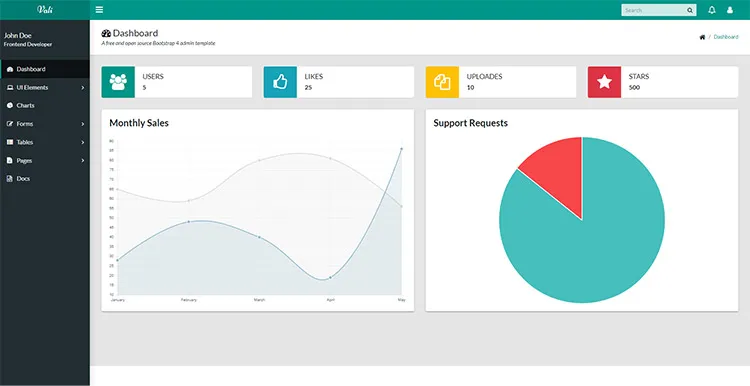Click the UPLOADES card label
The height and width of the screenshot is (386, 750).
click(485, 77)
